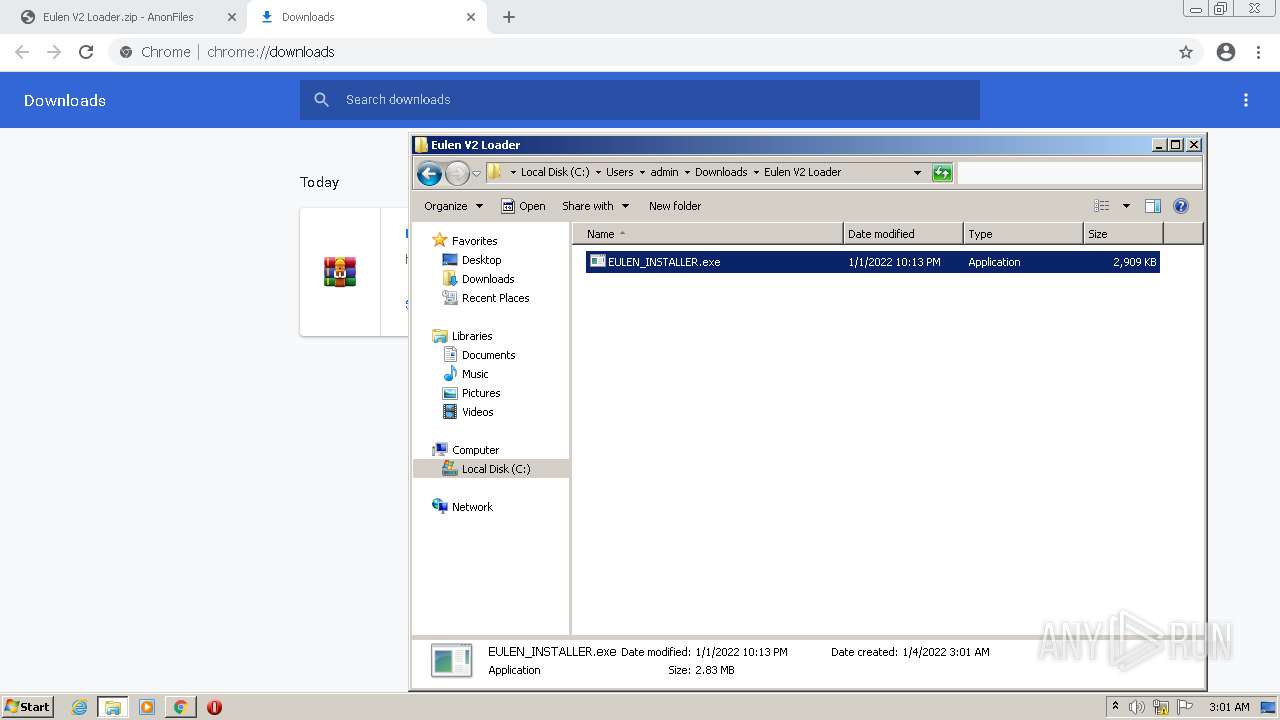This screenshot has height=720, width=1280.
Task: Click the WinRAR archive icon of the download
Action: click(340, 272)
